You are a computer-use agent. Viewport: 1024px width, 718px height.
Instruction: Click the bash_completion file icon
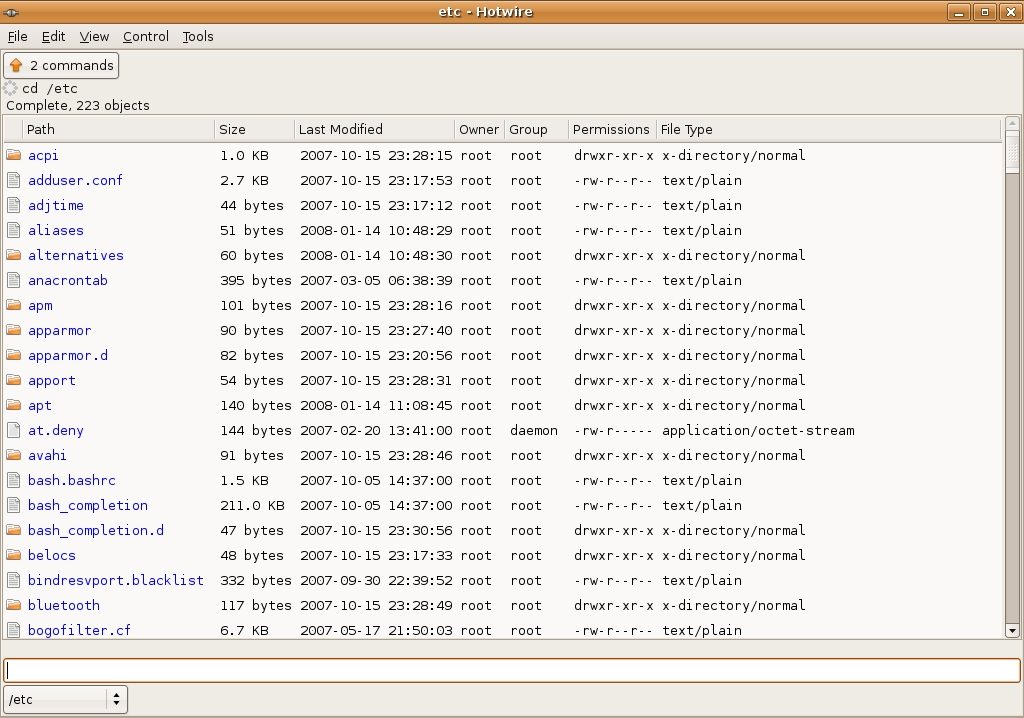point(14,505)
